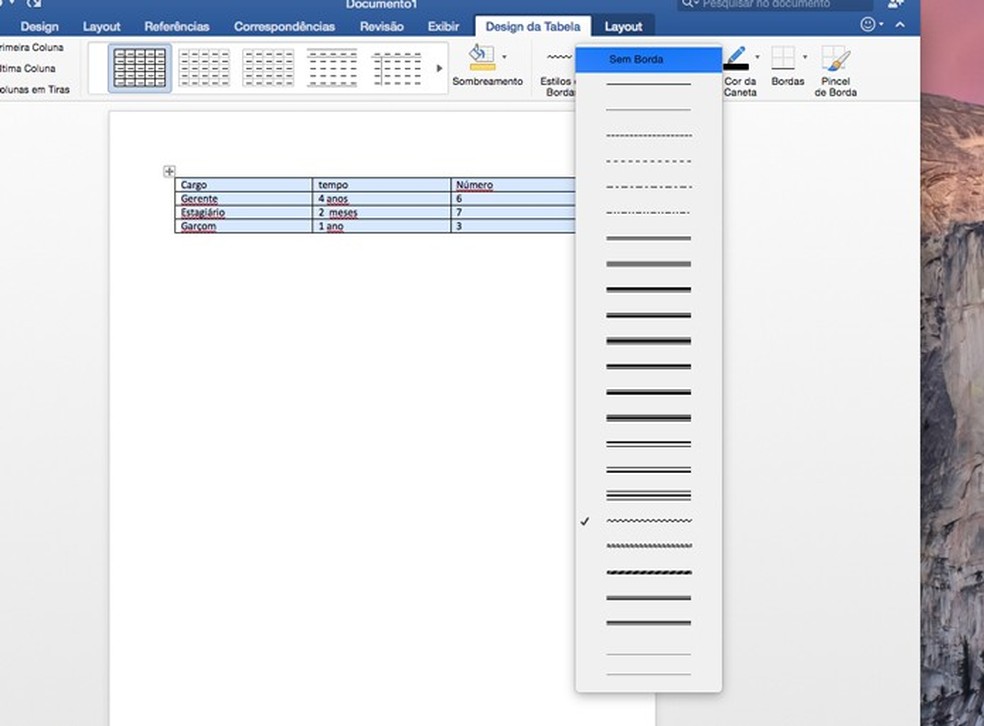This screenshot has width=984, height=726.
Task: Open the page Layout tab
Action: pyautogui.click(x=101, y=26)
